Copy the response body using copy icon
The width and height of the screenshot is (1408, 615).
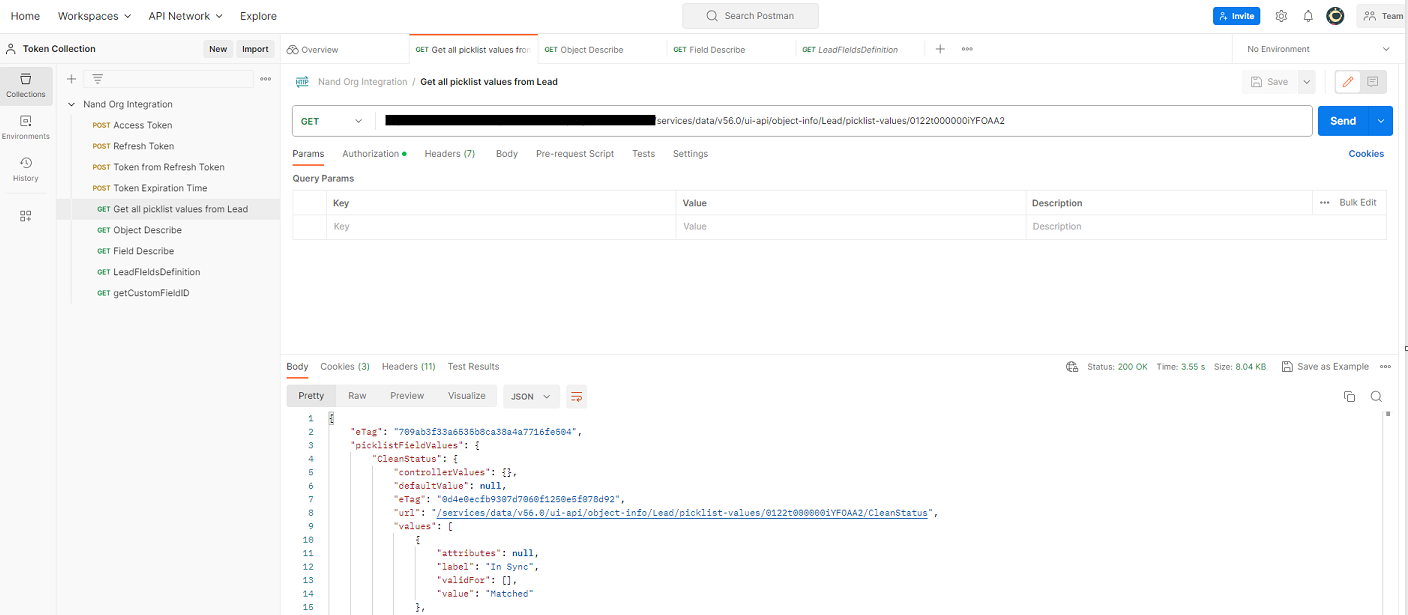click(x=1349, y=397)
